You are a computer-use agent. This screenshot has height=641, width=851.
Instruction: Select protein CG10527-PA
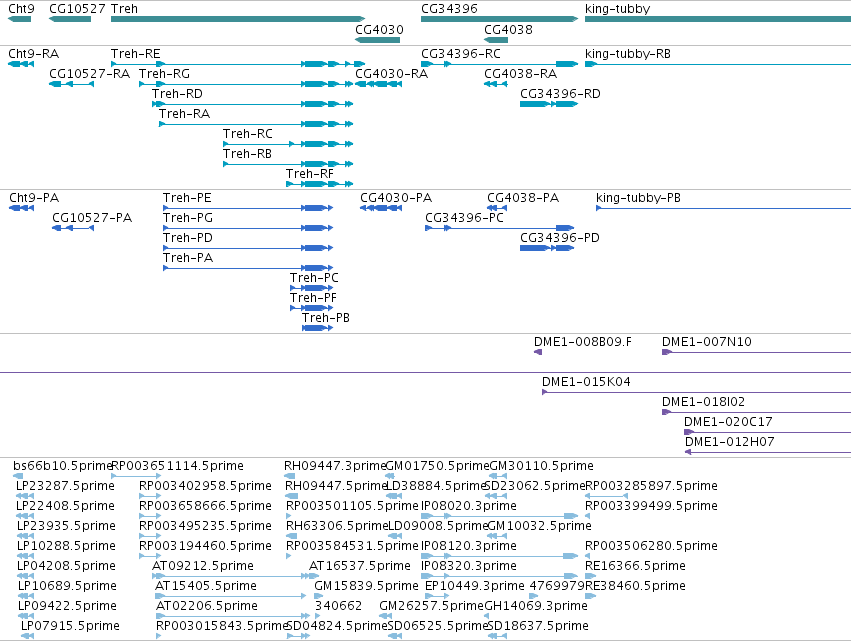click(x=73, y=228)
